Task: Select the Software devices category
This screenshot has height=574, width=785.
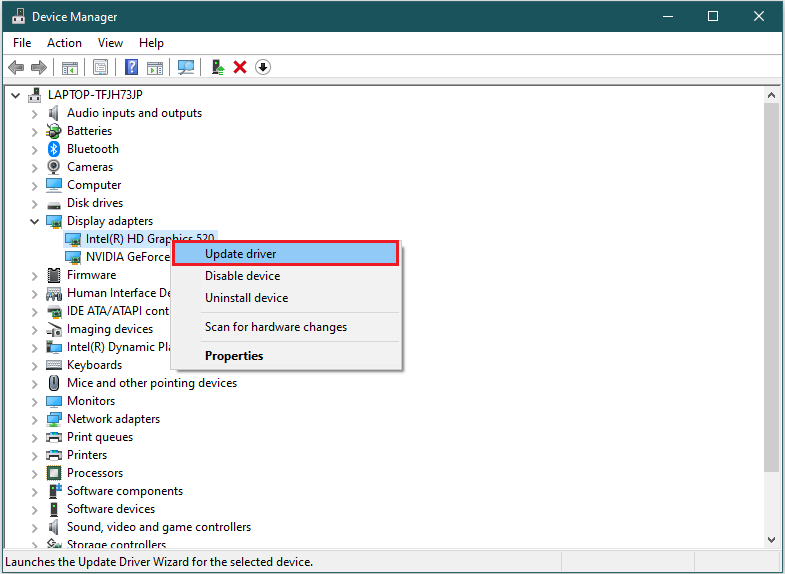Action: 111,509
